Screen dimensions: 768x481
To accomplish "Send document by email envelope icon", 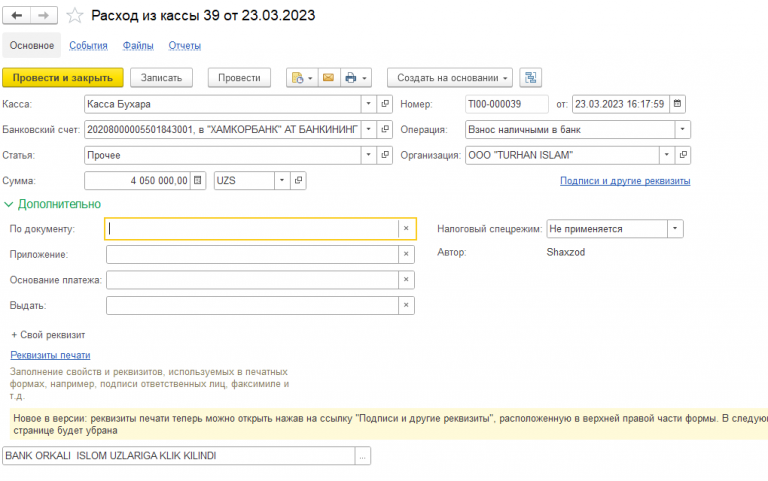I will [x=329, y=78].
